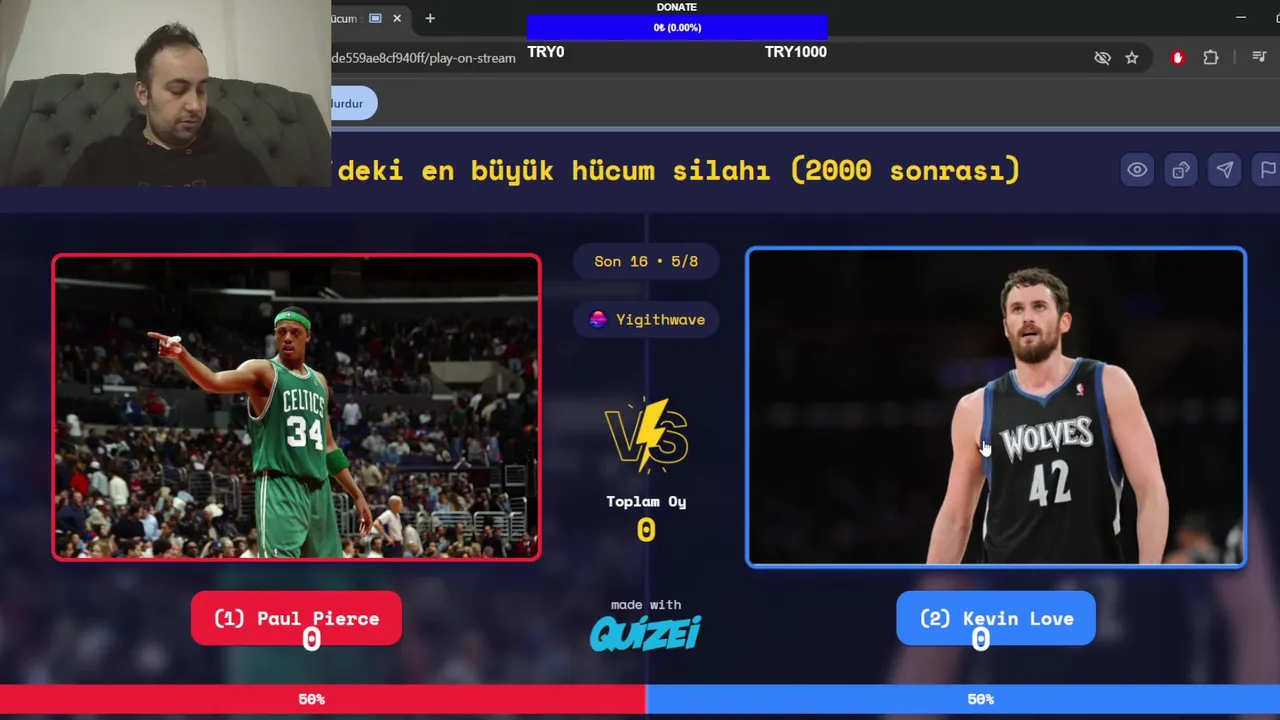Vote for (1) Paul Pierce button

[x=296, y=618]
